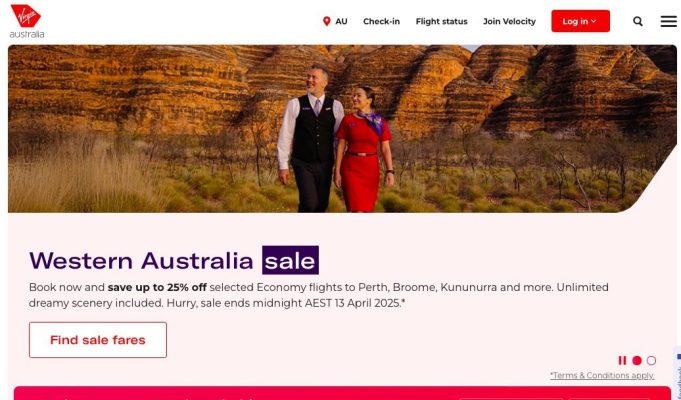This screenshot has width=681, height=400.
Task: Click the red promo banner at the bottom
Action: point(342,393)
